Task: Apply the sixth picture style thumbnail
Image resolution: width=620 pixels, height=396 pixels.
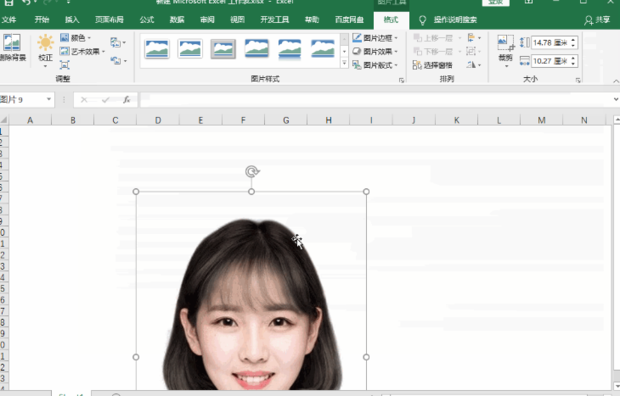Action: click(x=323, y=49)
